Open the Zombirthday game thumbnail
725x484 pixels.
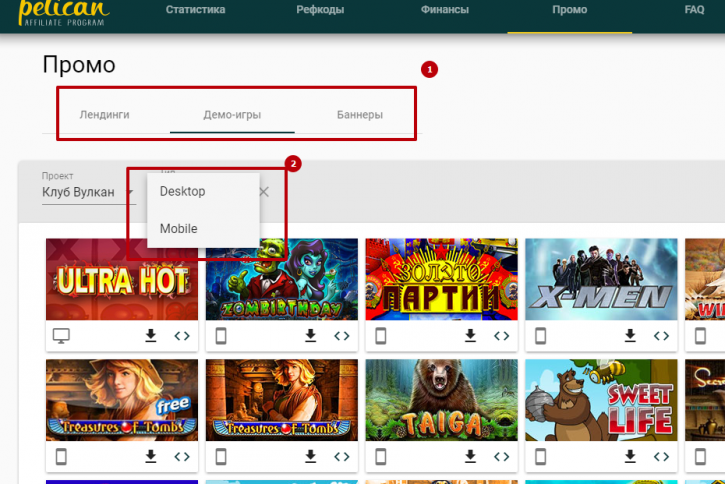tap(282, 279)
